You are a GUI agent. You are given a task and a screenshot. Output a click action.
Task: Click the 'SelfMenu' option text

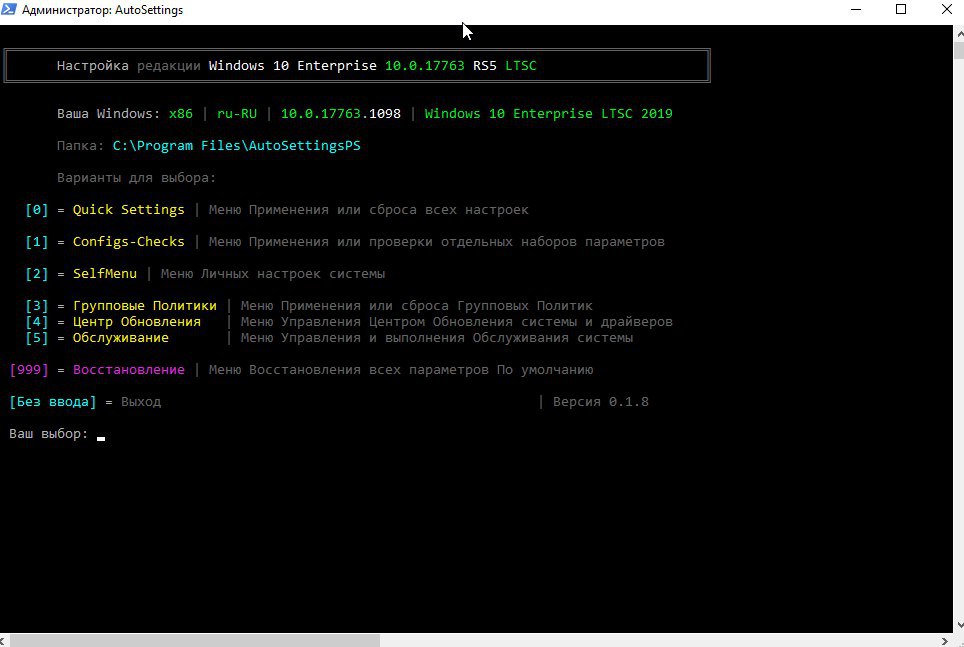tap(105, 274)
